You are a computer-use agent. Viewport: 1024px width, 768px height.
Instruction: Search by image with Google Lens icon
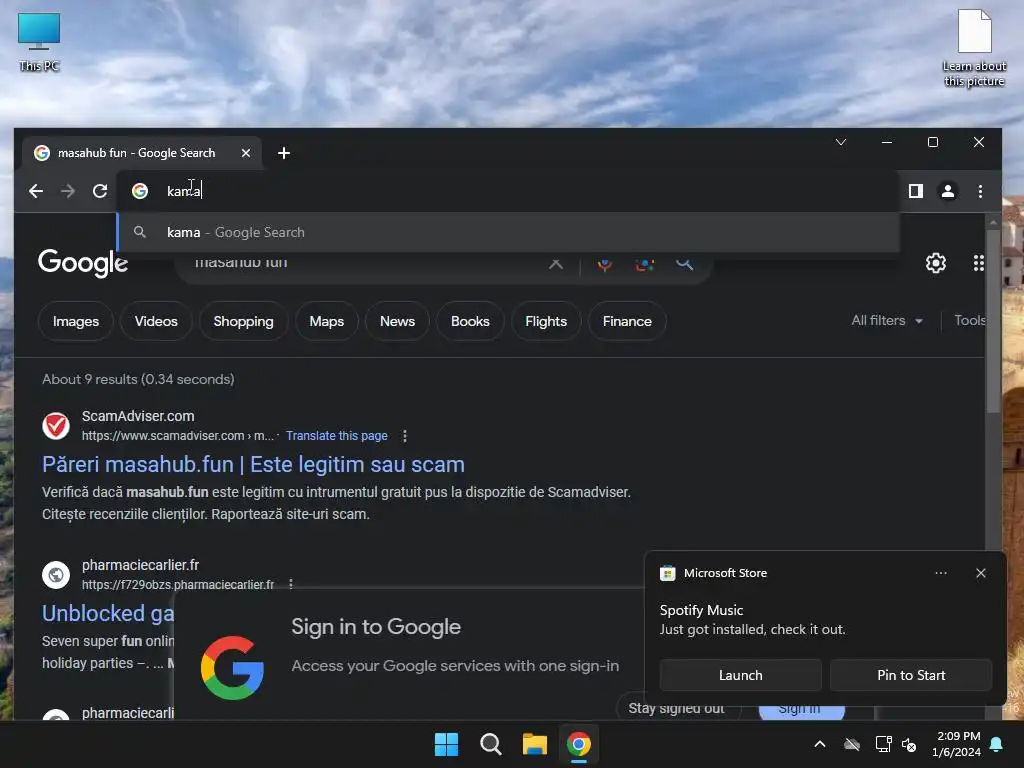[x=645, y=264]
